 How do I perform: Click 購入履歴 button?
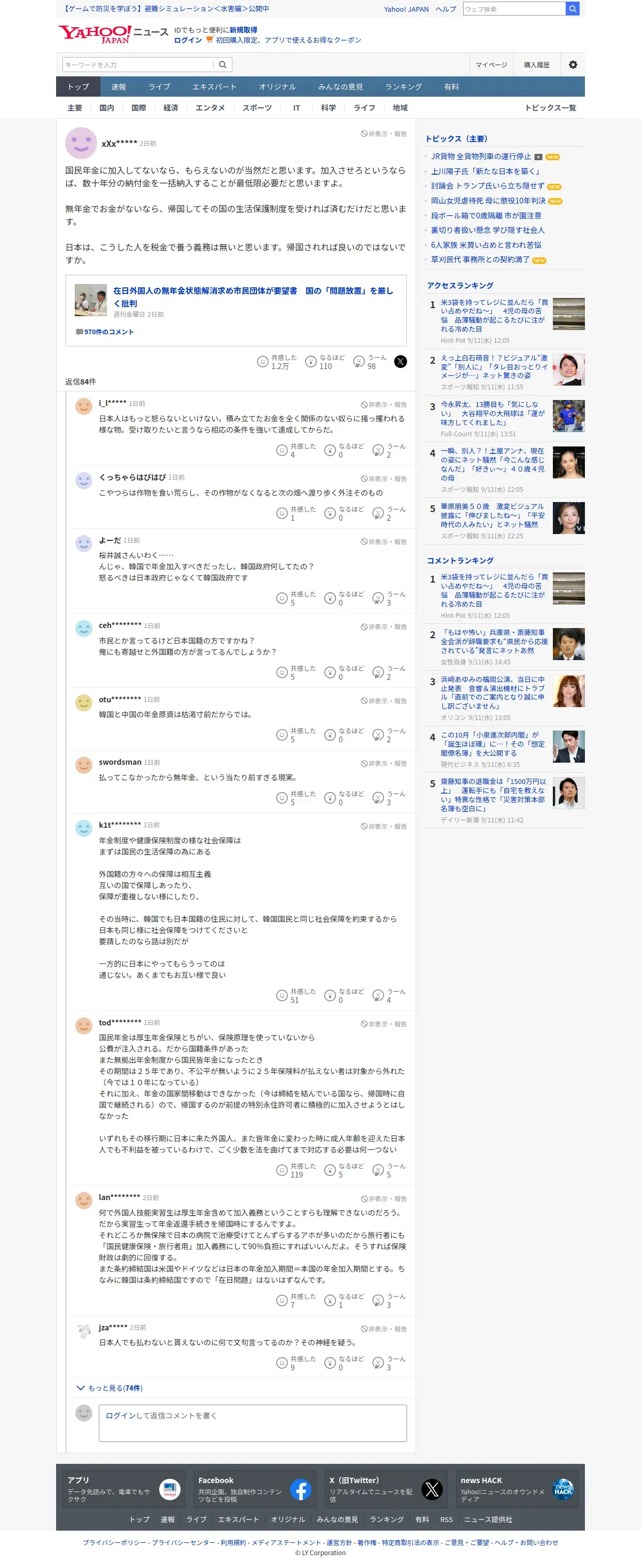pos(537,65)
